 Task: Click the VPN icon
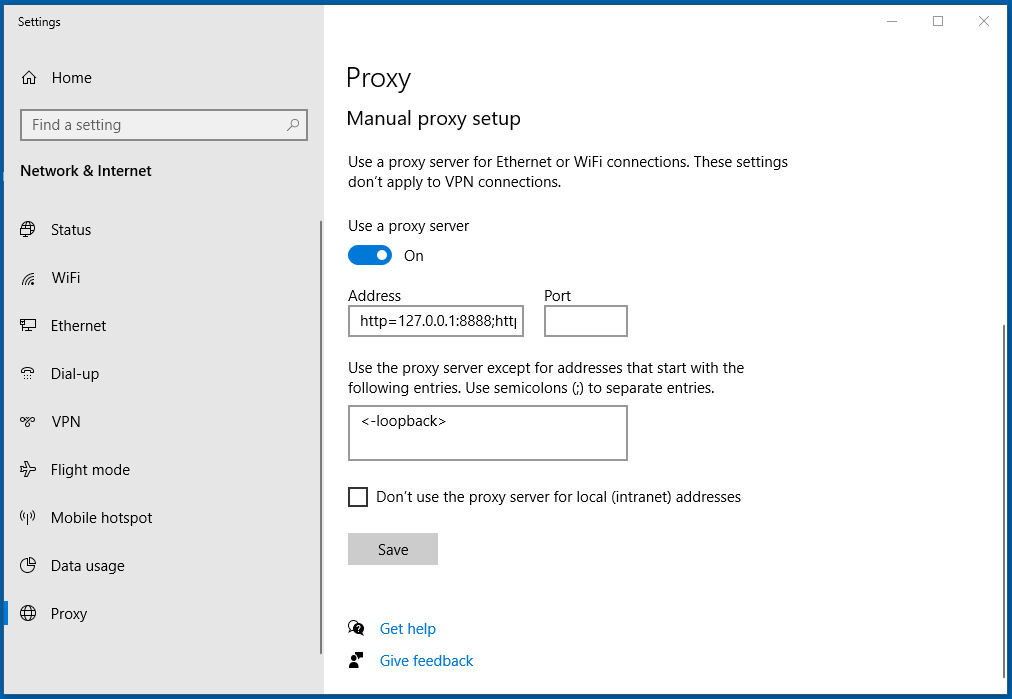click(x=28, y=421)
